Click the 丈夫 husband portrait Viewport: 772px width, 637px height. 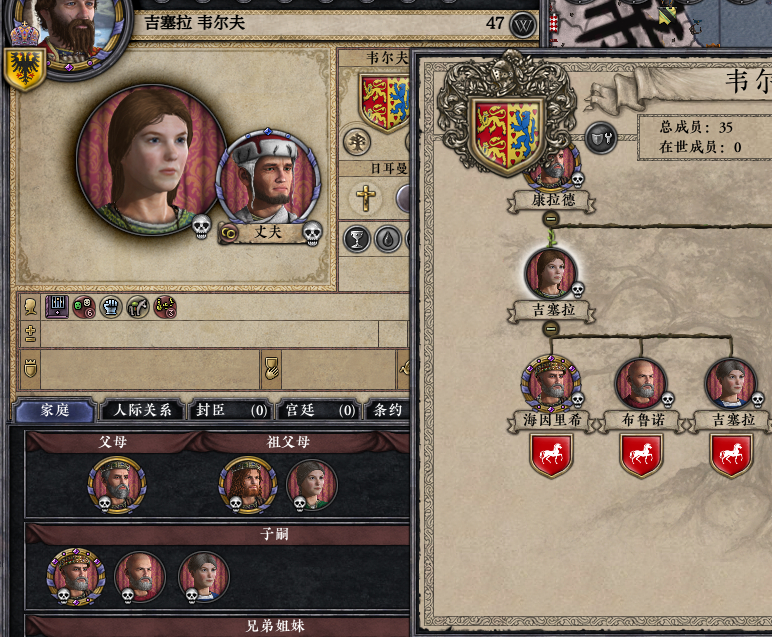pos(269,177)
